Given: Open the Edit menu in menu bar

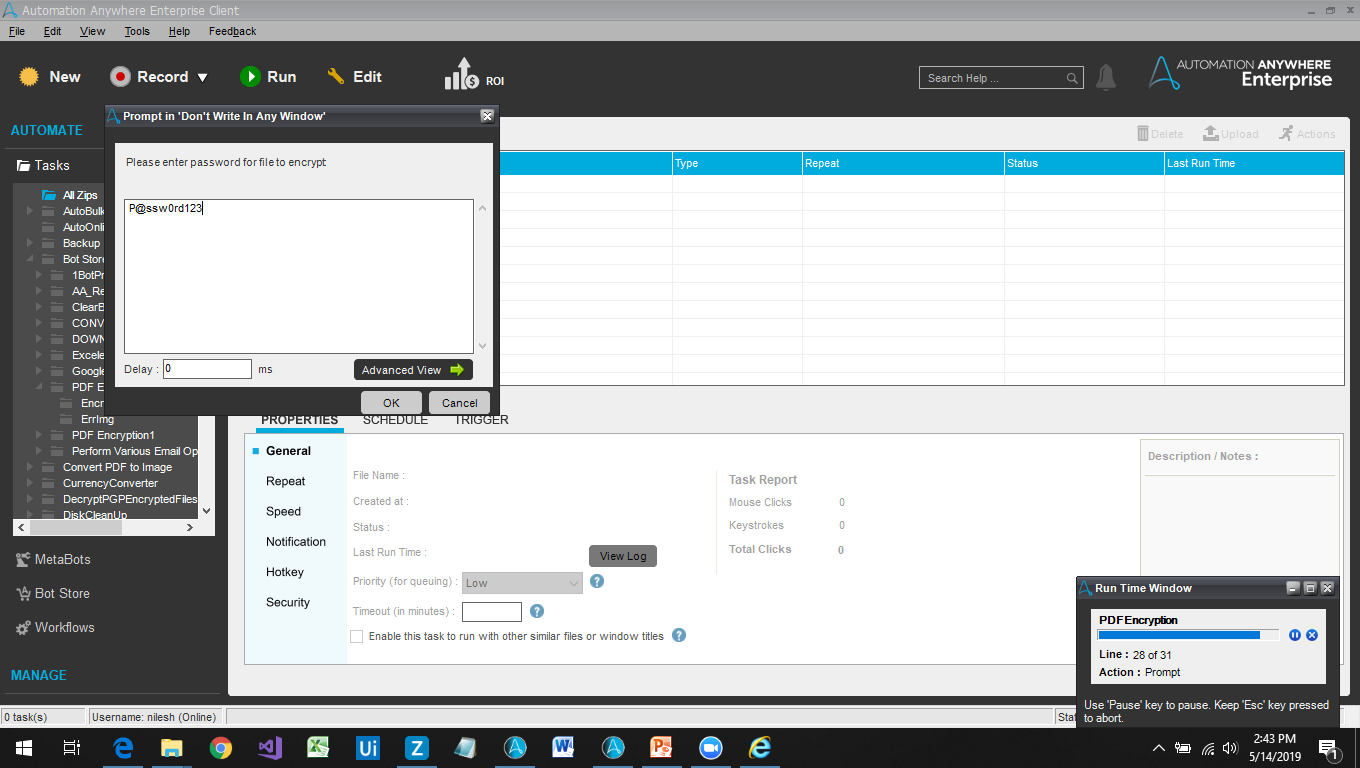Looking at the screenshot, I should 53,31.
